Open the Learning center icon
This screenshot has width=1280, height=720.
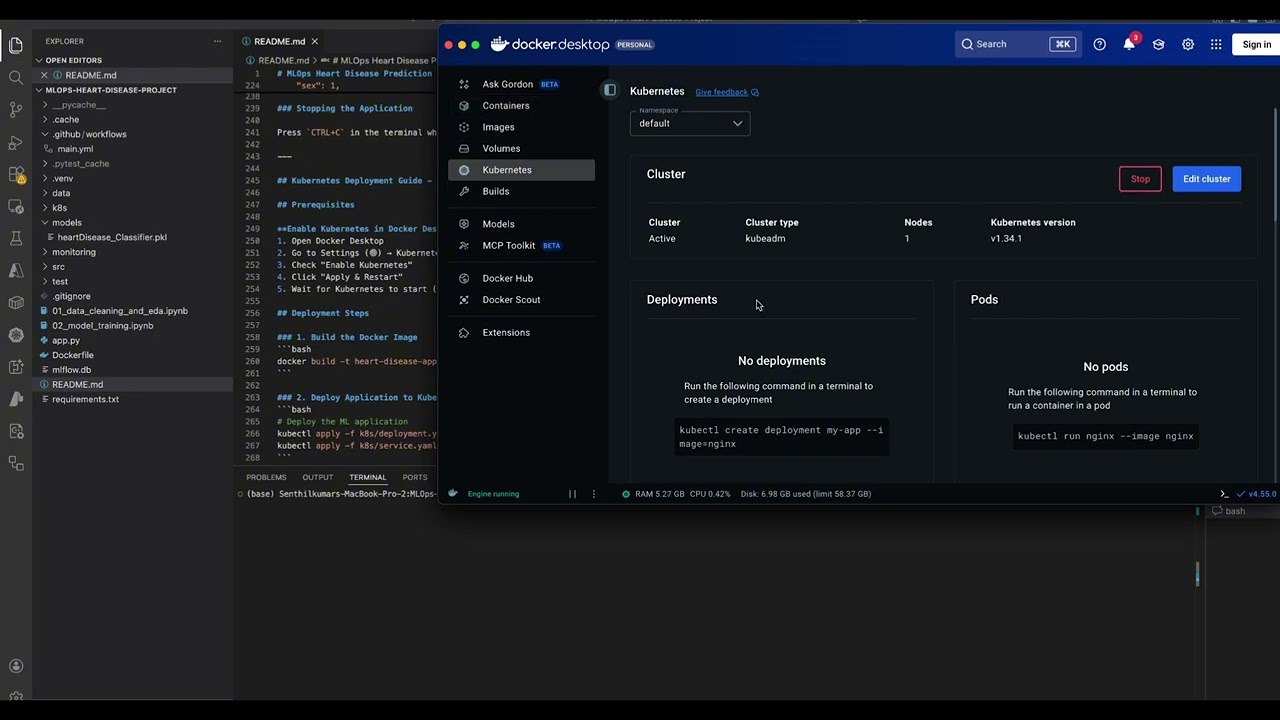point(1158,44)
